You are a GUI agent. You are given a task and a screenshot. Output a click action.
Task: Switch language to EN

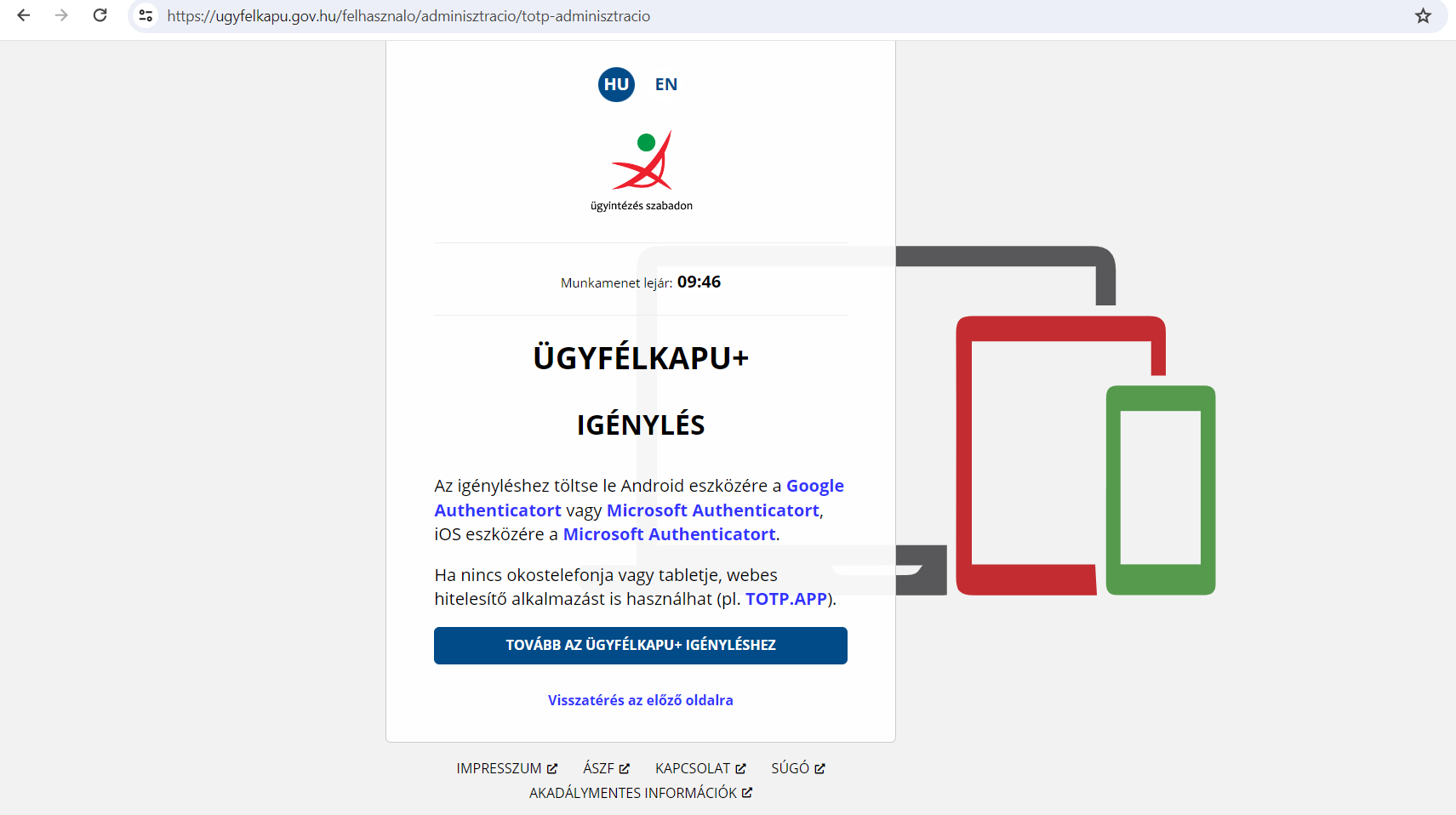click(665, 84)
